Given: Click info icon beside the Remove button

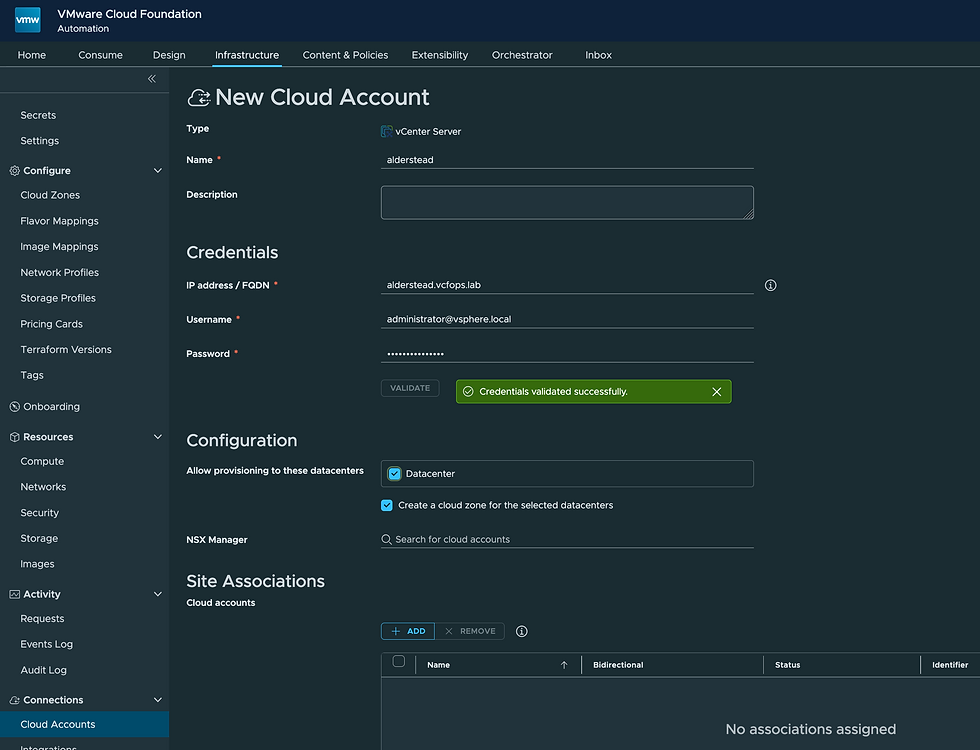Looking at the screenshot, I should [521, 632].
